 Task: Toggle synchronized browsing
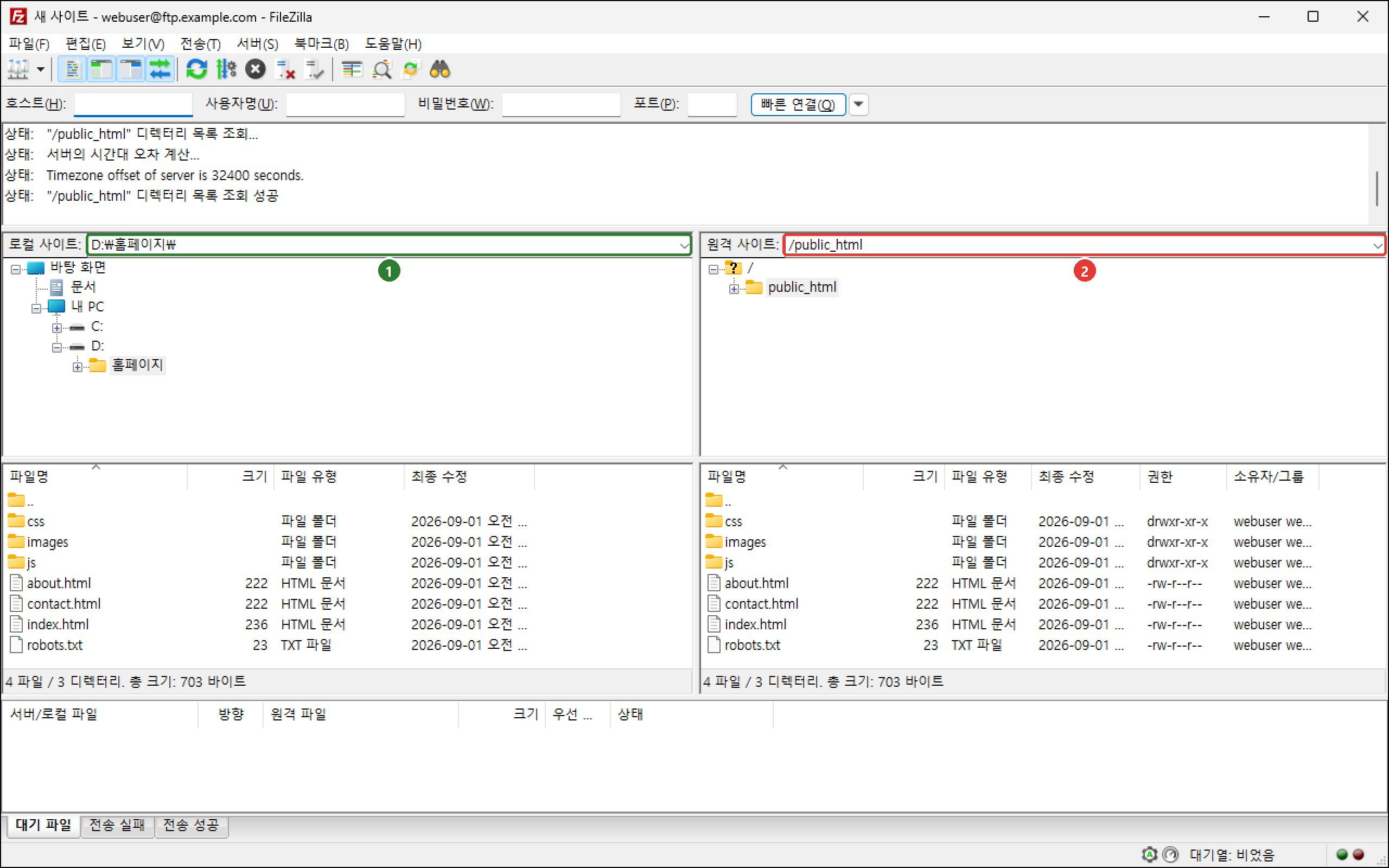click(x=411, y=70)
